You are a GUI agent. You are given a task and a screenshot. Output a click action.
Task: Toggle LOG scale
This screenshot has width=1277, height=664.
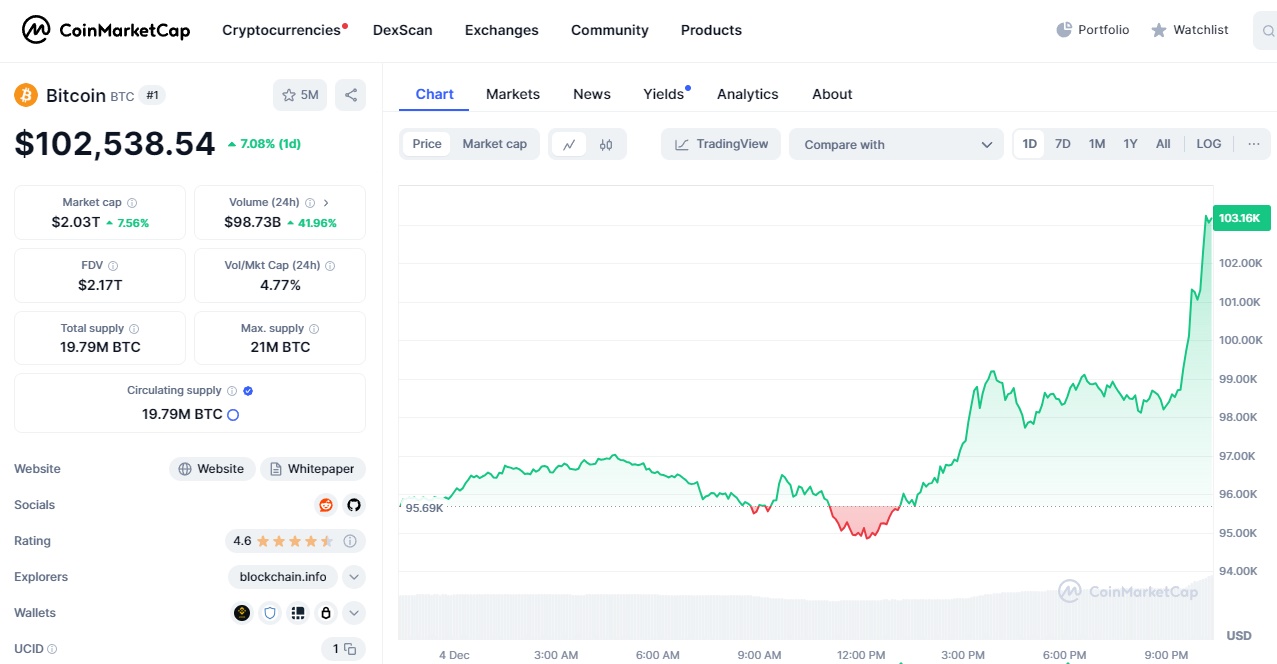1209,144
